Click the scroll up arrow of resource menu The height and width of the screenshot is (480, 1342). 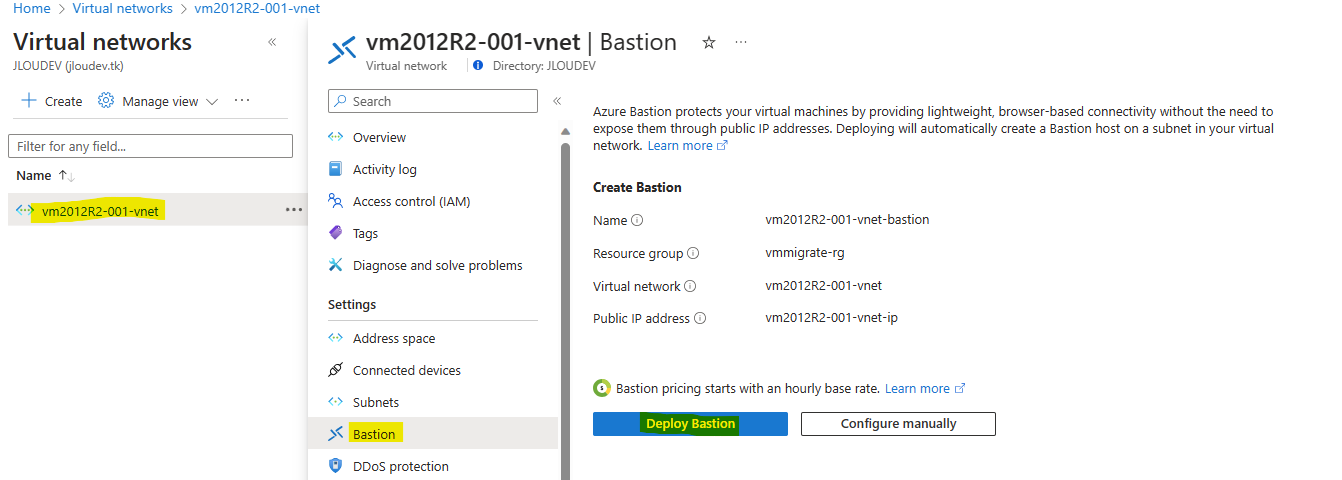565,131
